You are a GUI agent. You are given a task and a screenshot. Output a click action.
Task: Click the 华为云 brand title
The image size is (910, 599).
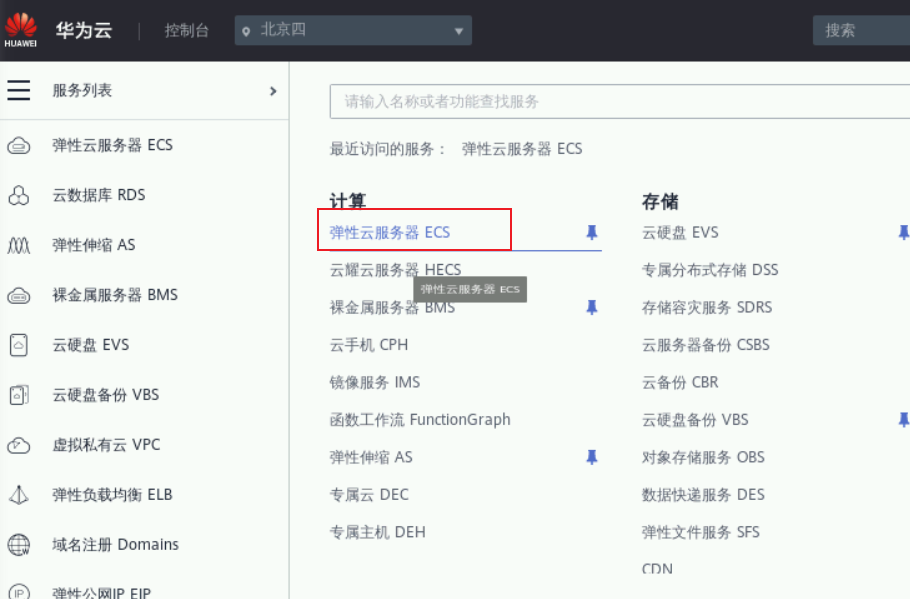click(84, 30)
